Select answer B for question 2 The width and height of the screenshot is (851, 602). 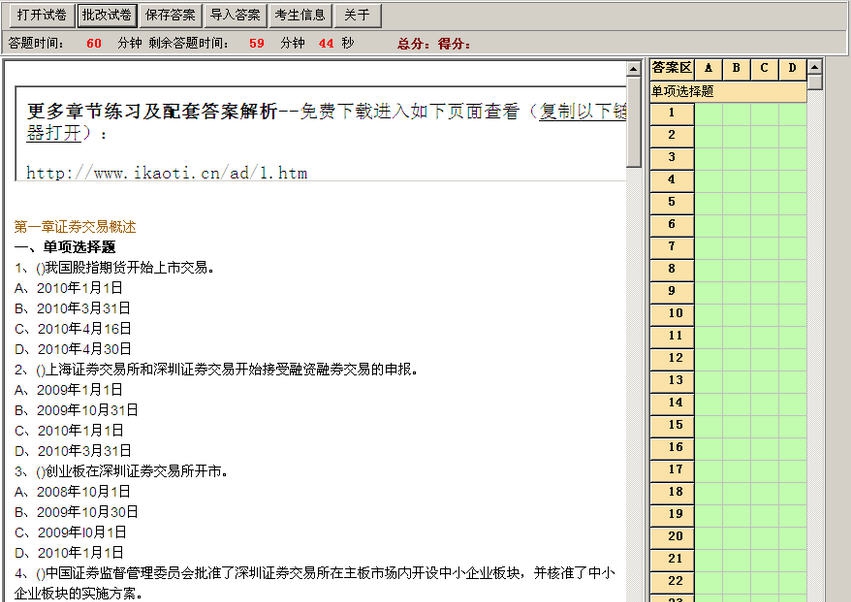(x=736, y=135)
